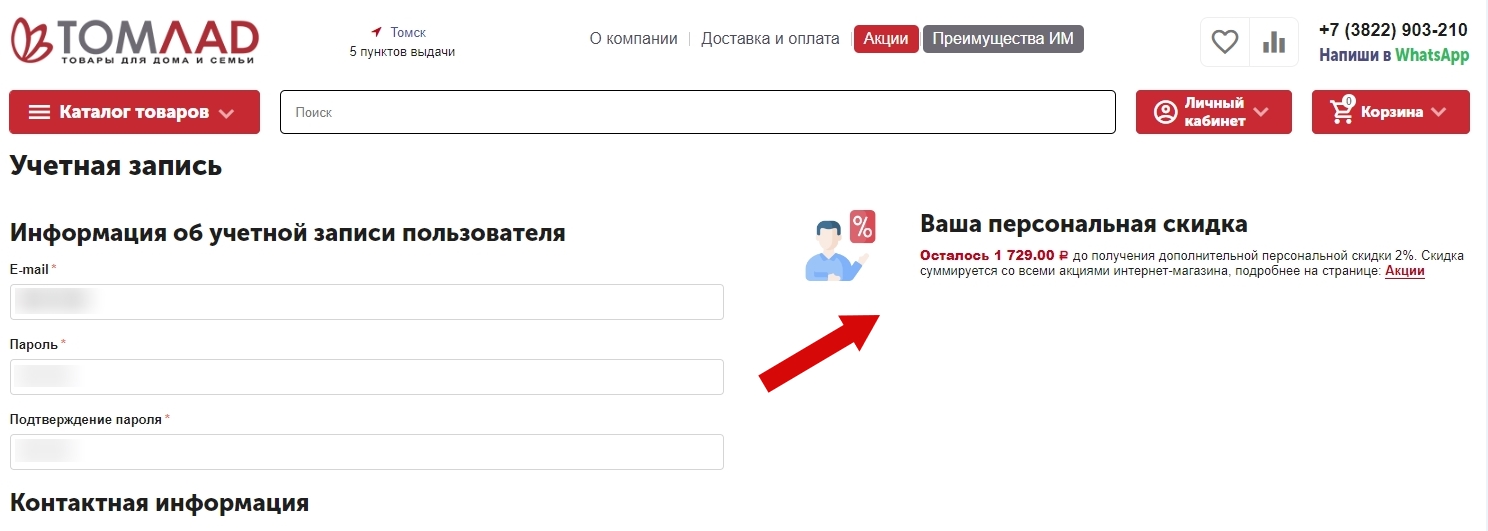Open the red Акции menu item
This screenshot has width=1488, height=531.
pos(886,39)
